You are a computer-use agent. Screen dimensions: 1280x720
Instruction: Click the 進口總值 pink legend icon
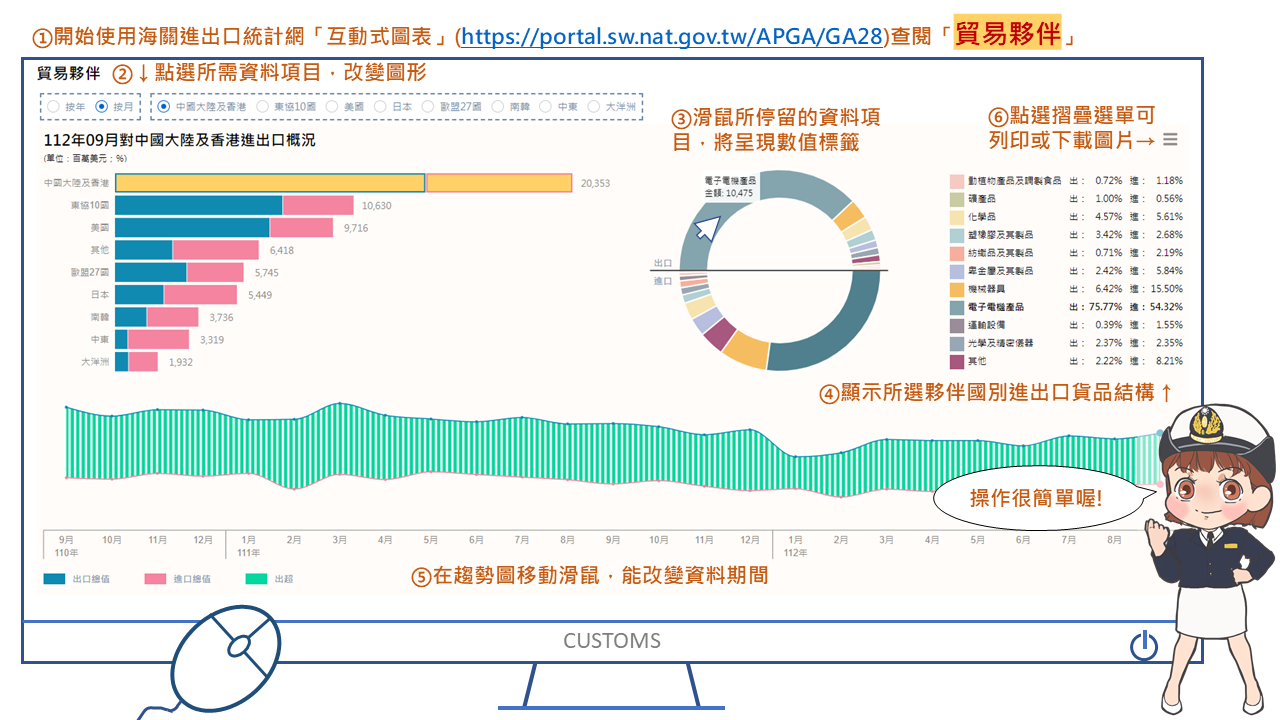(x=155, y=578)
